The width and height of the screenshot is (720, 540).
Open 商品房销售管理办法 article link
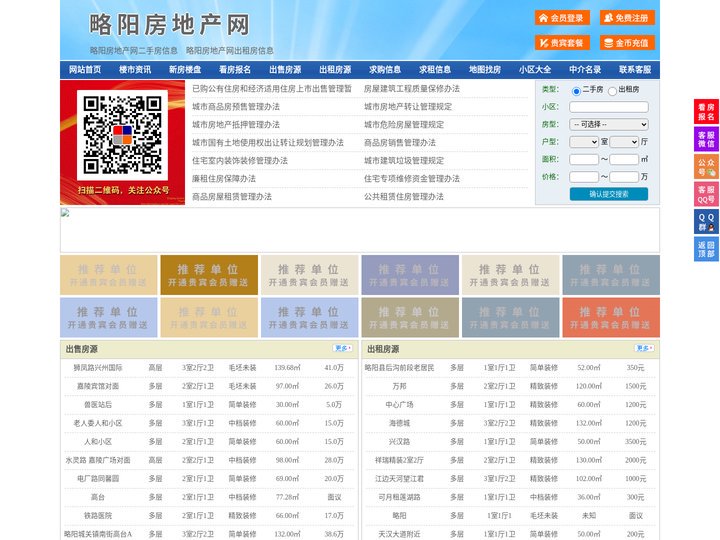pyautogui.click(x=400, y=142)
